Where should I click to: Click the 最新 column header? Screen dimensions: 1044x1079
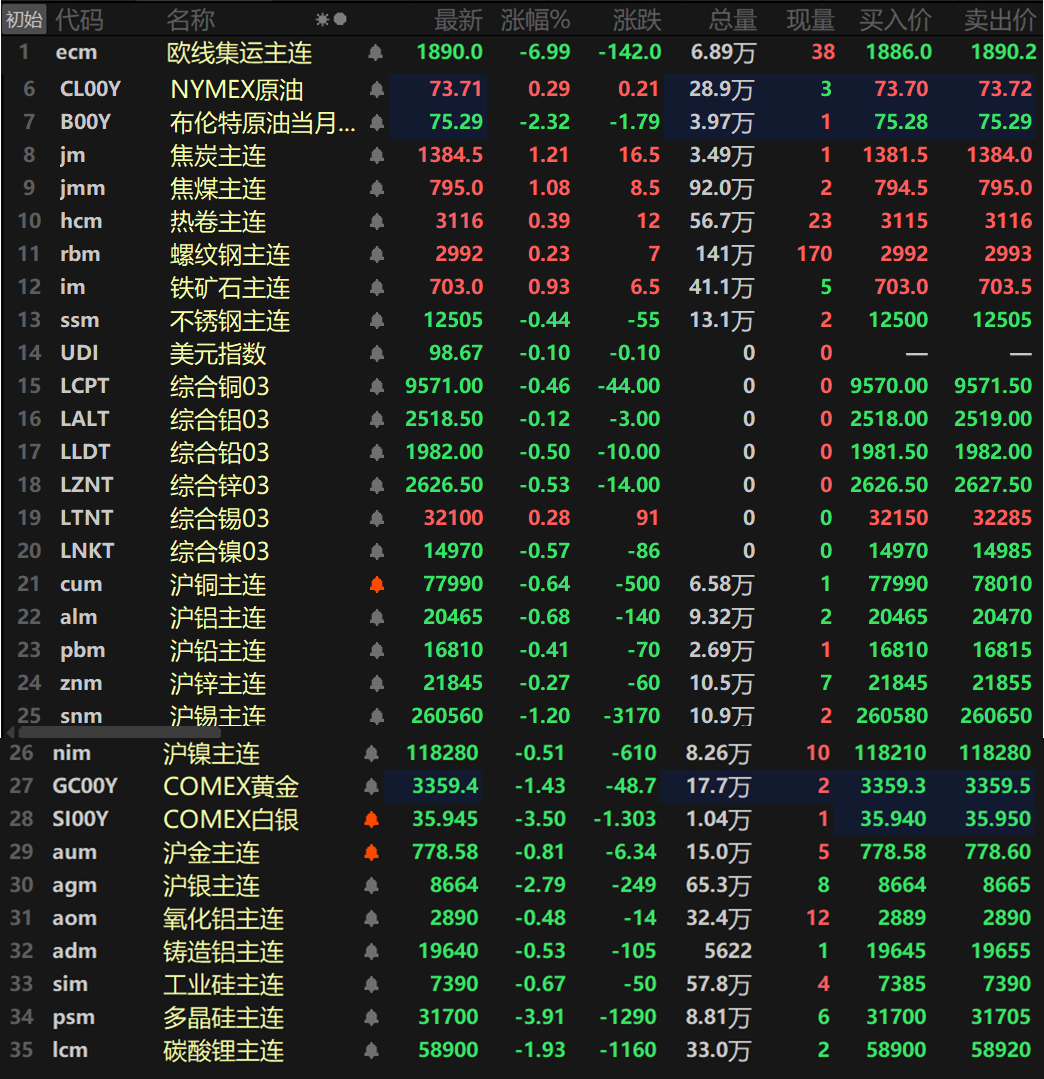tap(458, 19)
